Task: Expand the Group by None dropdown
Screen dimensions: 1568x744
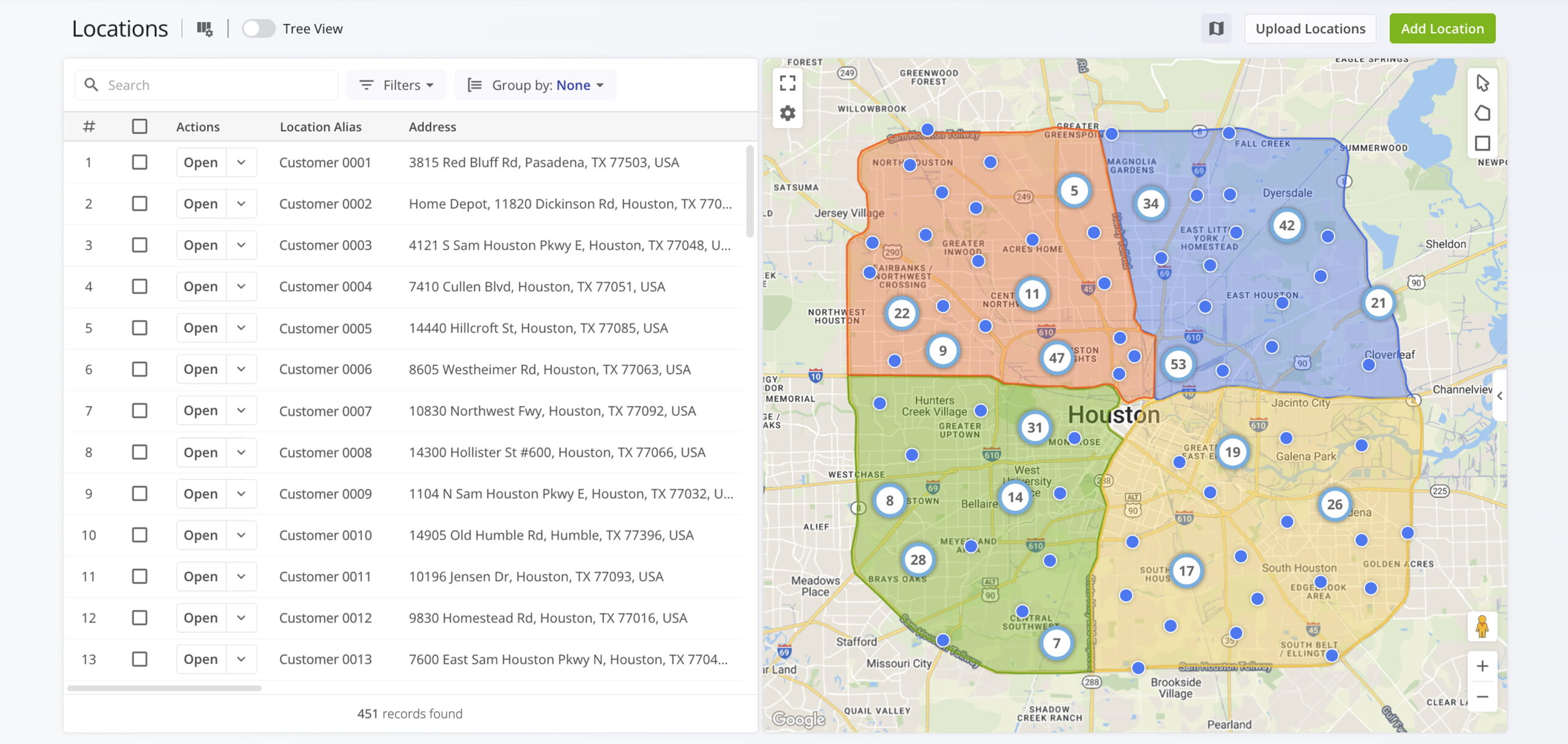Action: click(x=536, y=85)
